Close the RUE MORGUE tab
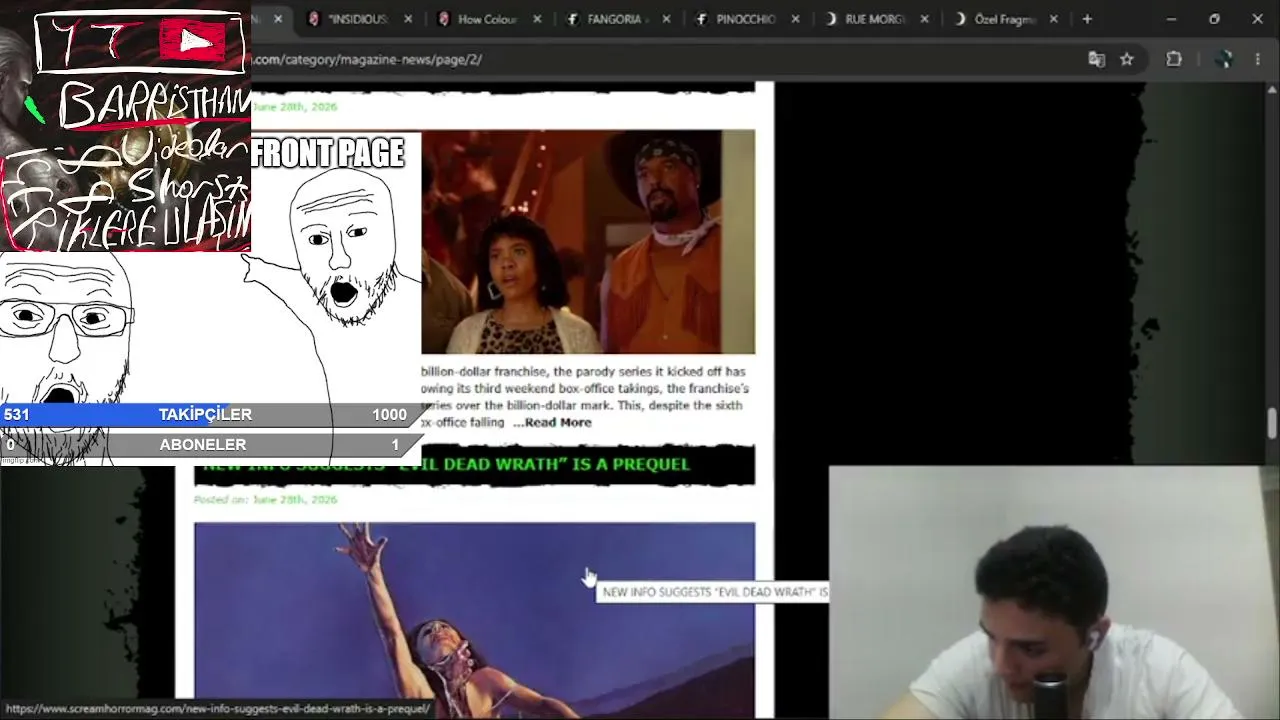 pyautogui.click(x=924, y=19)
